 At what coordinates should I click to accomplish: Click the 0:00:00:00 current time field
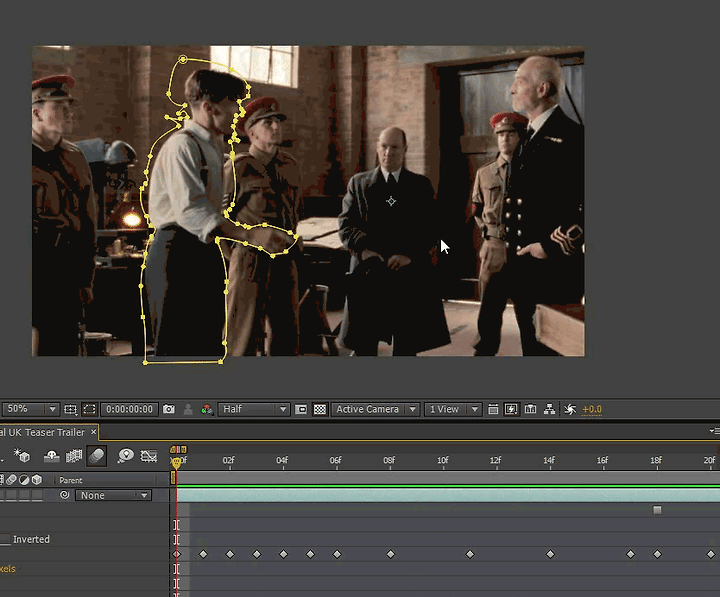tap(129, 409)
